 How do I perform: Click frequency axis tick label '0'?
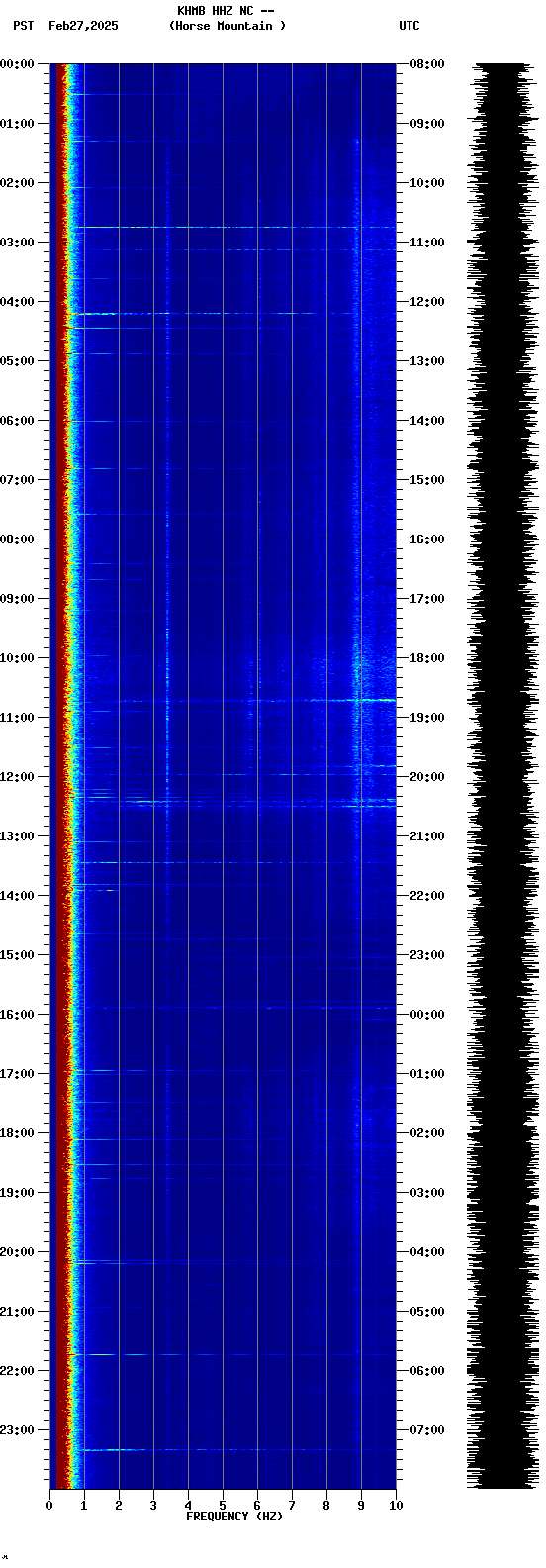[x=49, y=1506]
